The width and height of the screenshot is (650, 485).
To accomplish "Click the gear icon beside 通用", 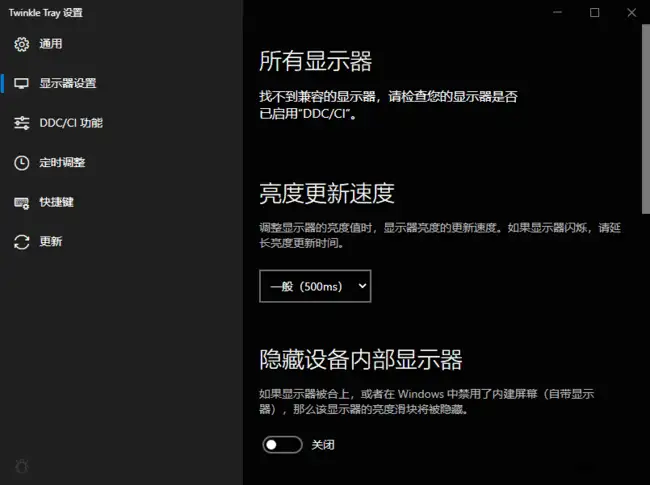I will pyautogui.click(x=22, y=44).
